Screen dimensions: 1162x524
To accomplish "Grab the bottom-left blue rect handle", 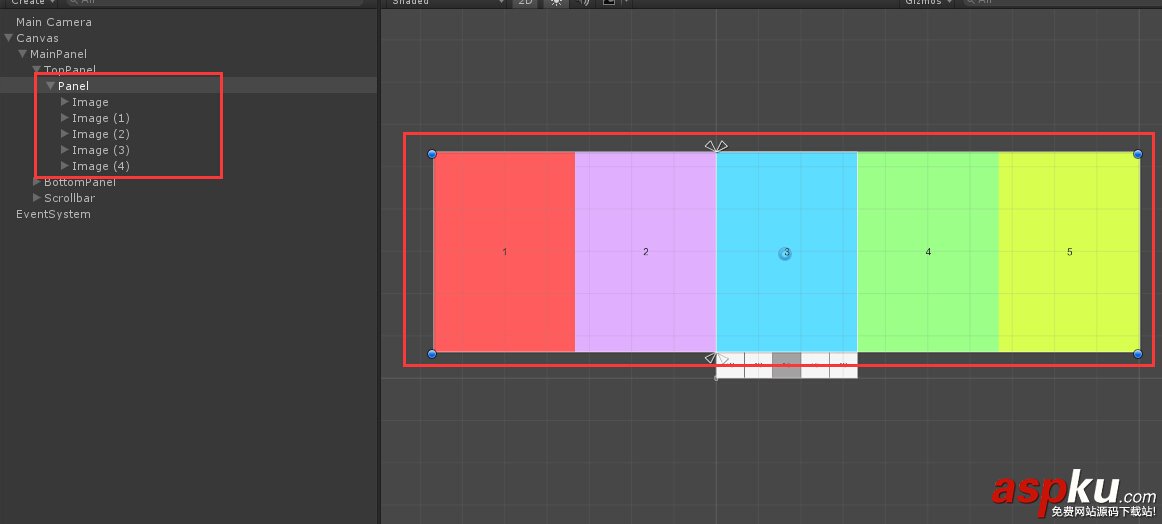I will click(432, 354).
